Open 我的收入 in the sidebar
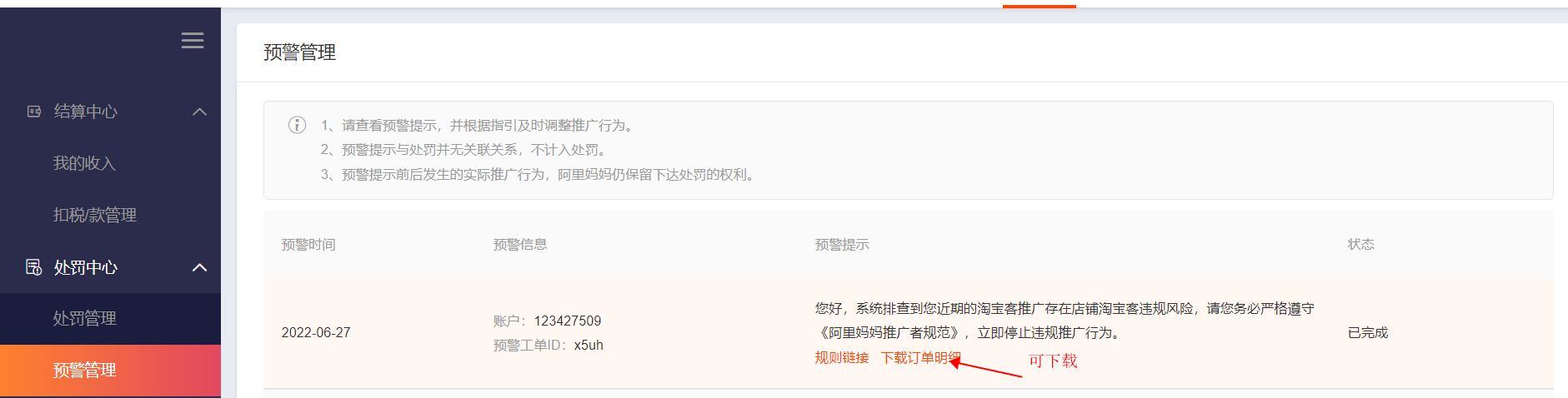The image size is (1568, 398). 84,163
